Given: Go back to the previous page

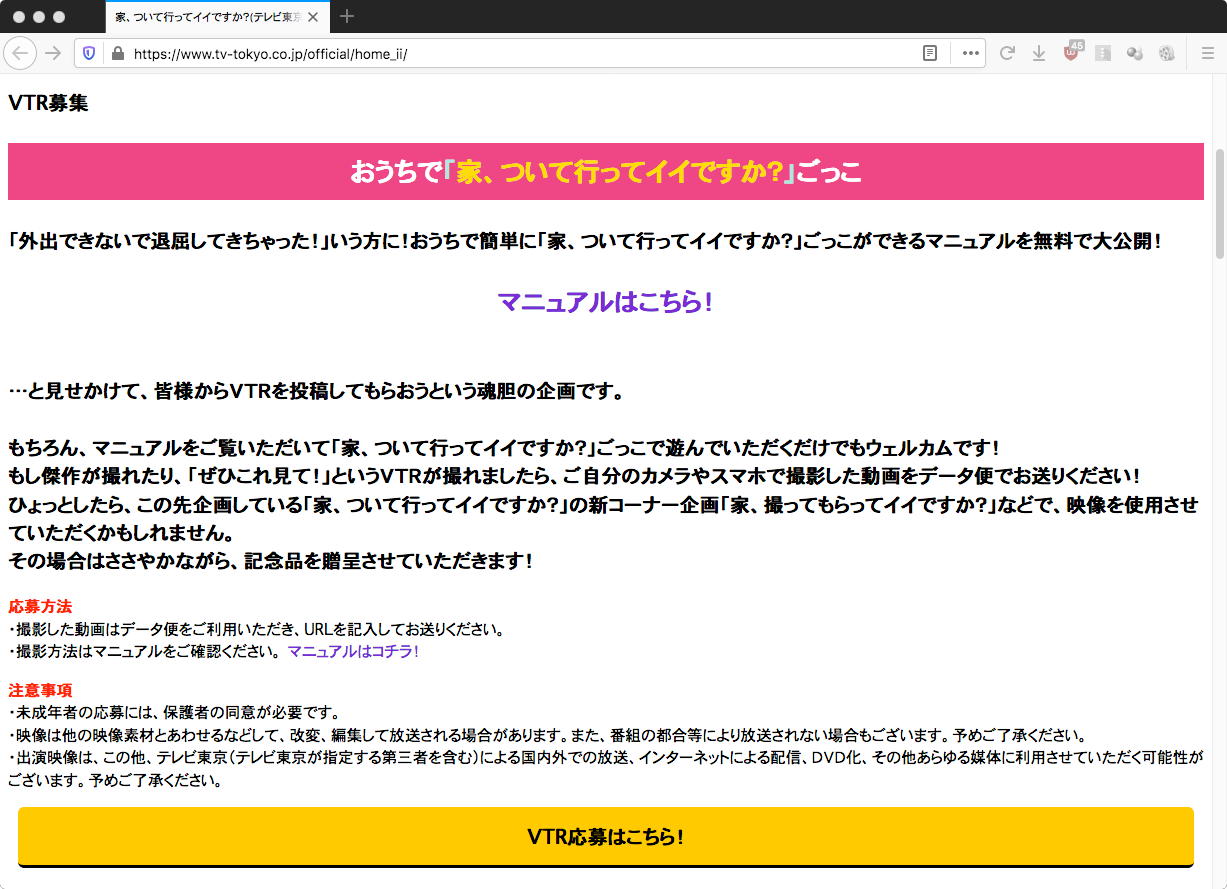Looking at the screenshot, I should (21, 53).
